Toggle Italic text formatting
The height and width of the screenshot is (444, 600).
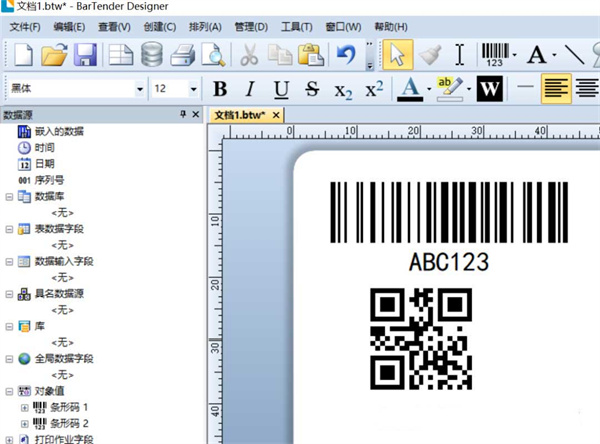coord(250,90)
